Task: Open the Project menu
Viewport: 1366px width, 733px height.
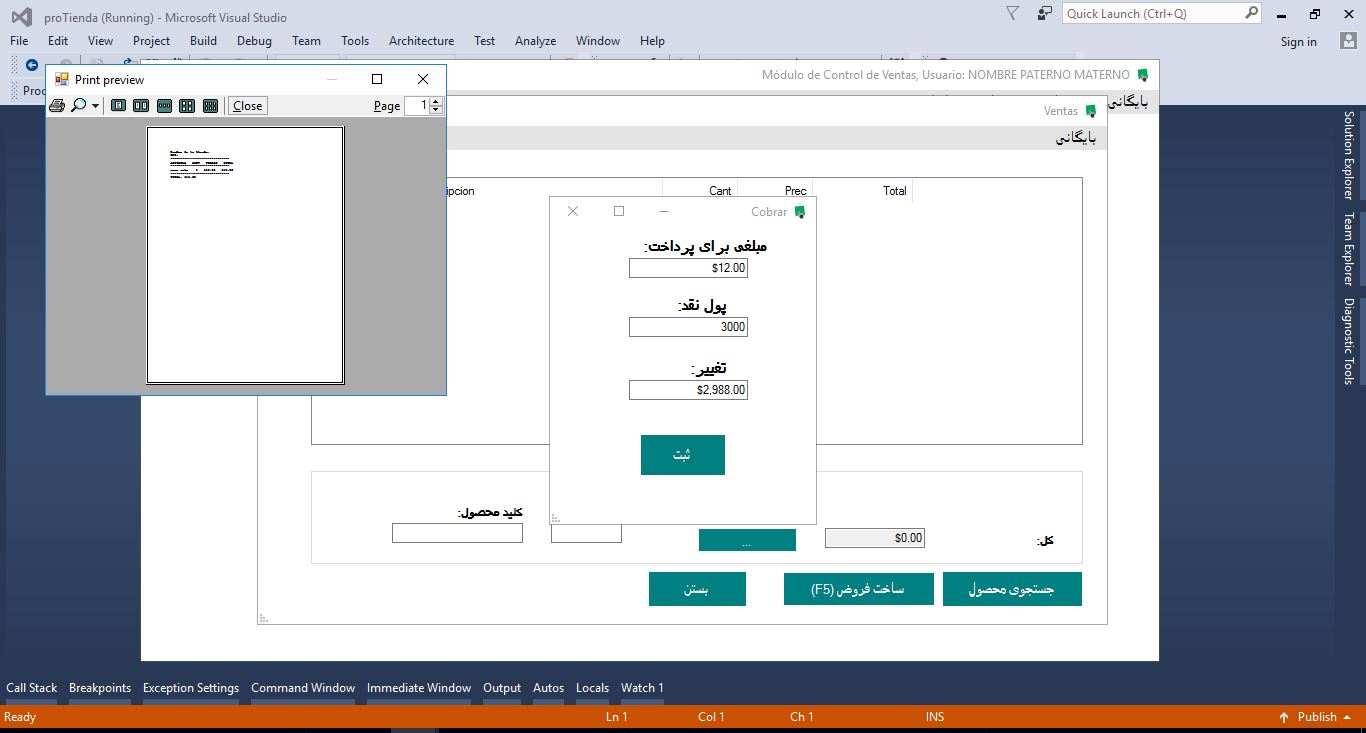Action: 151,41
